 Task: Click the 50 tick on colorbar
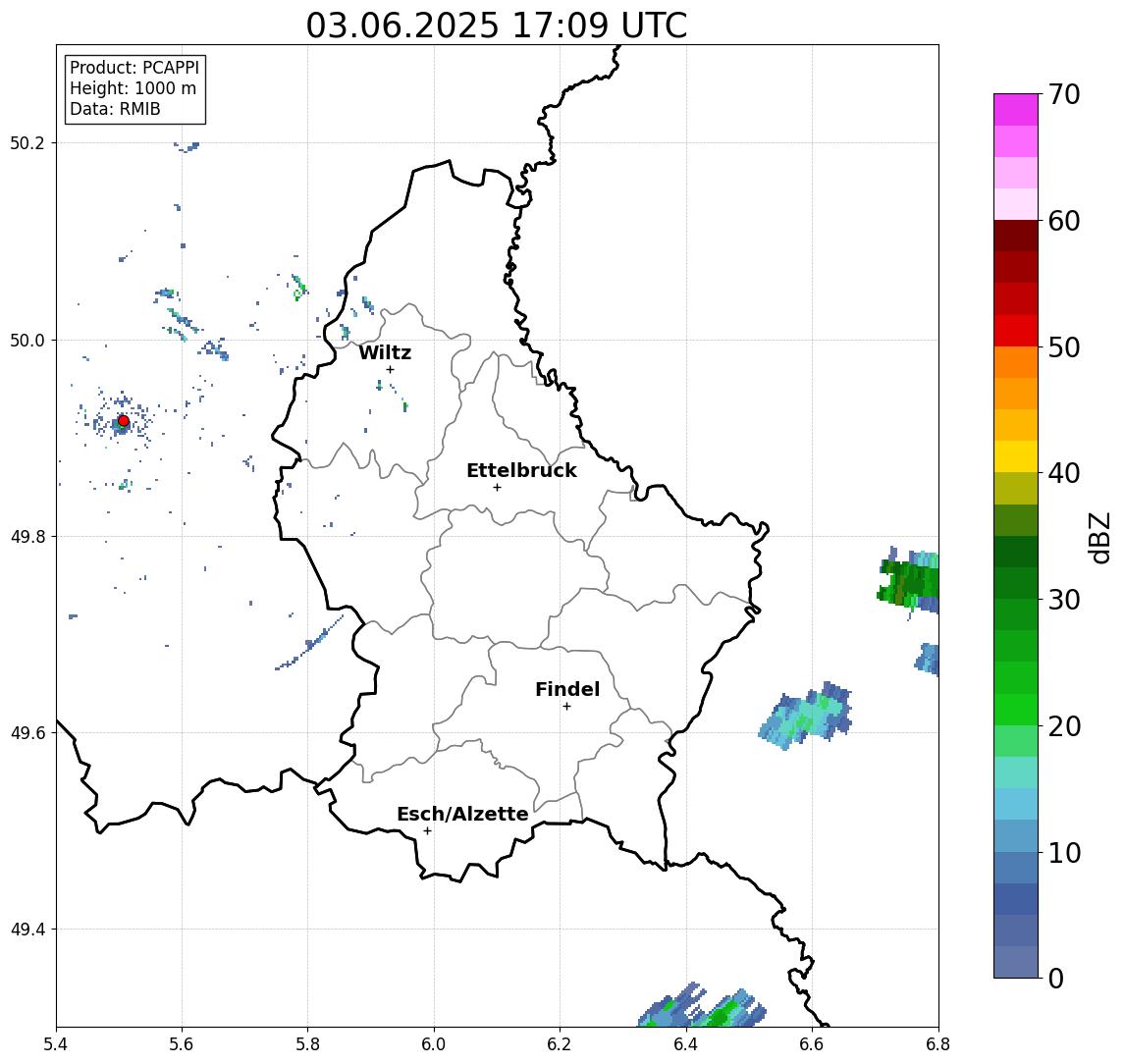pos(1063,347)
